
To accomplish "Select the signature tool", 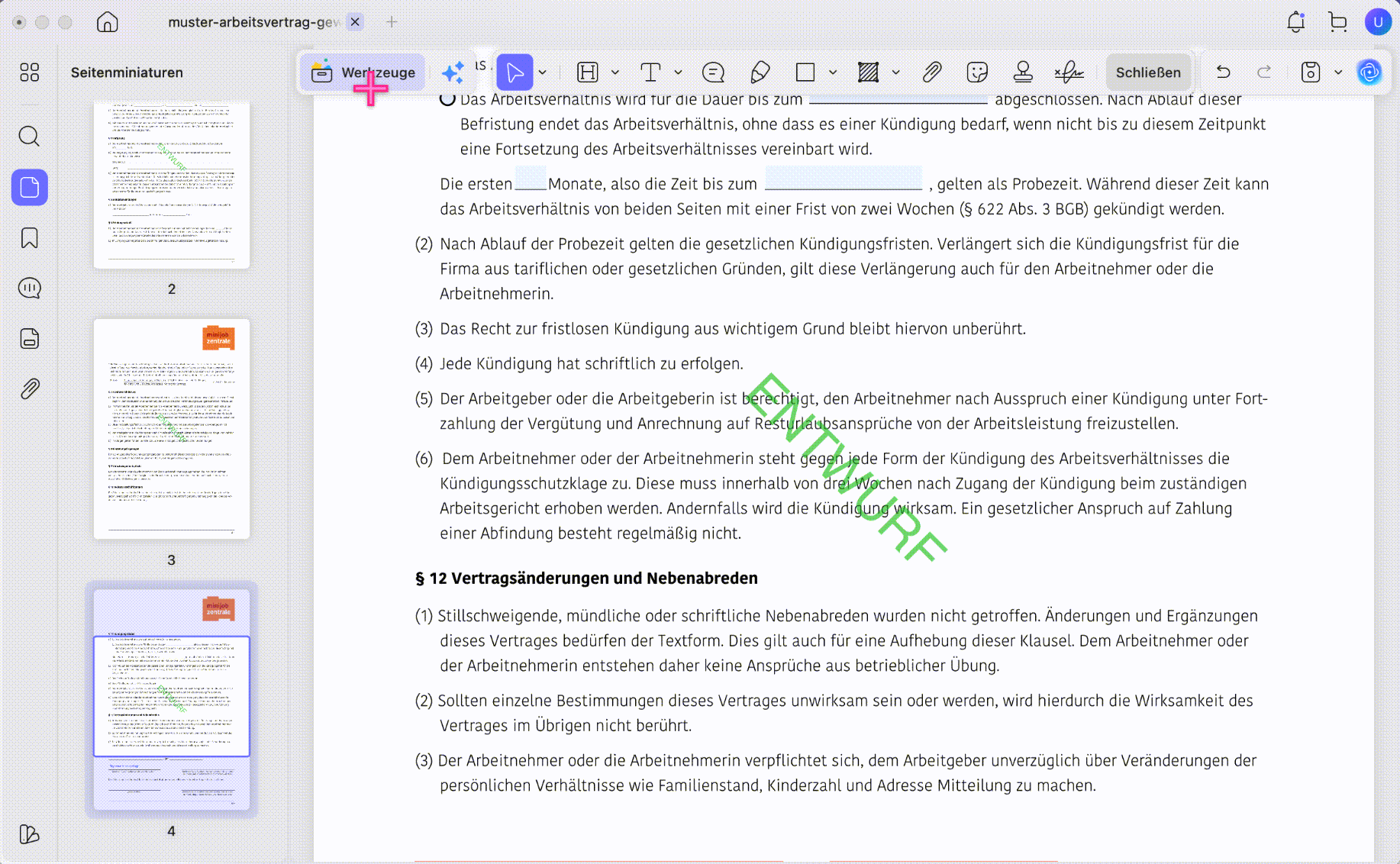I will [x=1069, y=73].
